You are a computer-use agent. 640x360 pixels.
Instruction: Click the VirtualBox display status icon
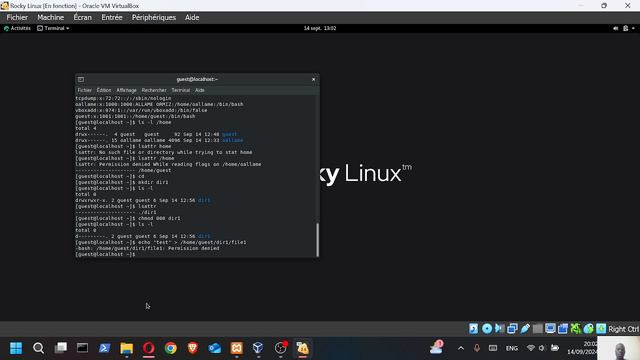point(550,329)
